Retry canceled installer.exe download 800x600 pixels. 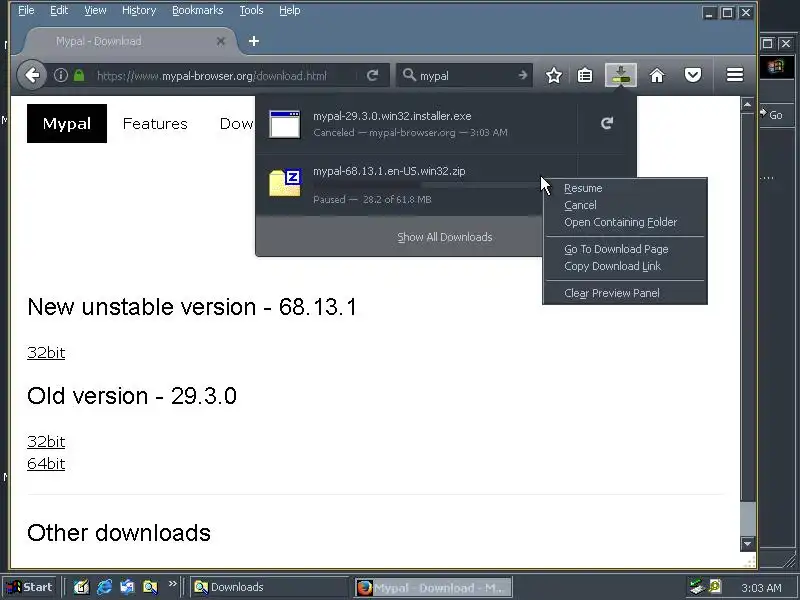(607, 123)
